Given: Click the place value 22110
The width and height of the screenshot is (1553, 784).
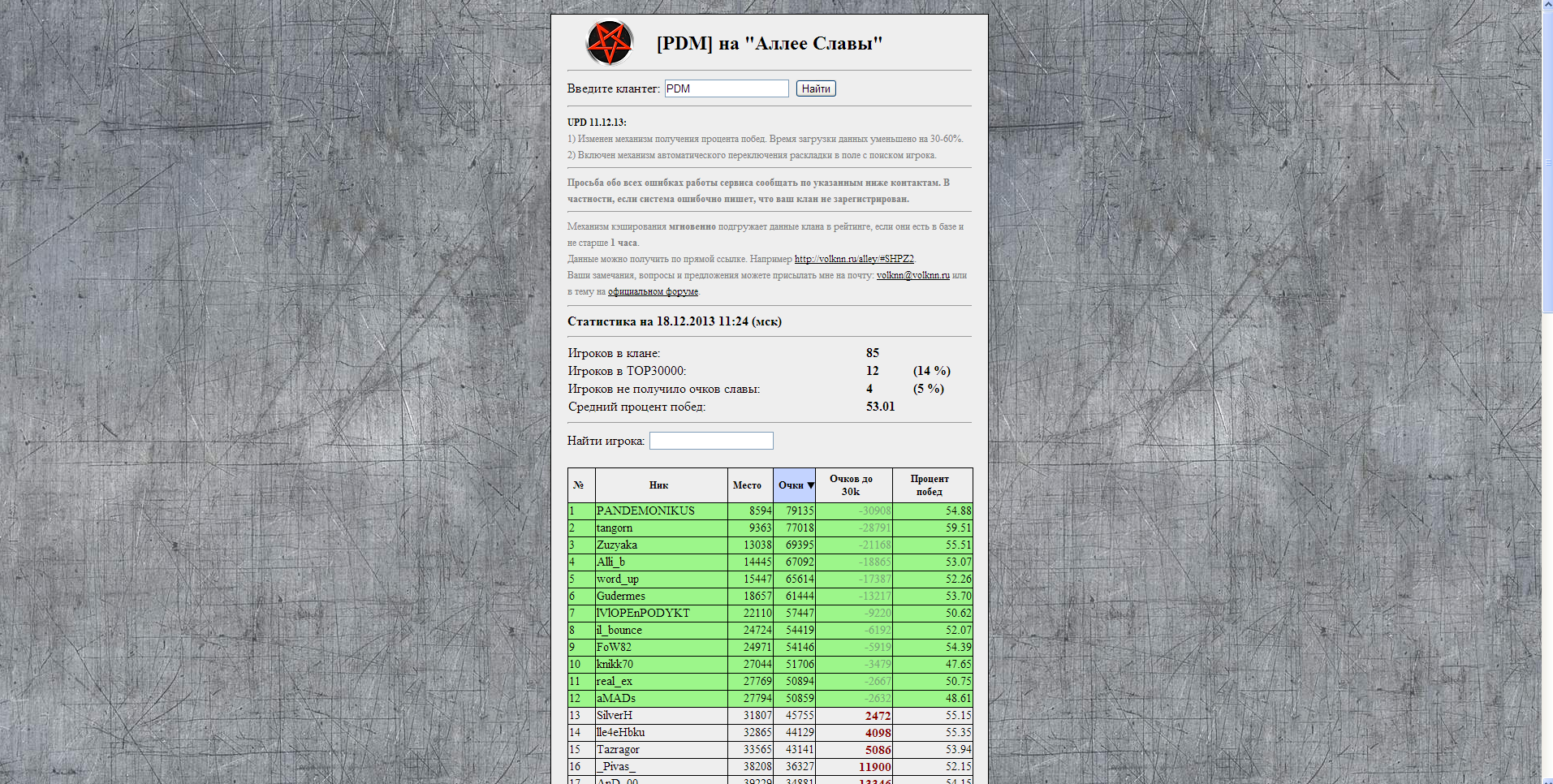Looking at the screenshot, I should tap(757, 614).
